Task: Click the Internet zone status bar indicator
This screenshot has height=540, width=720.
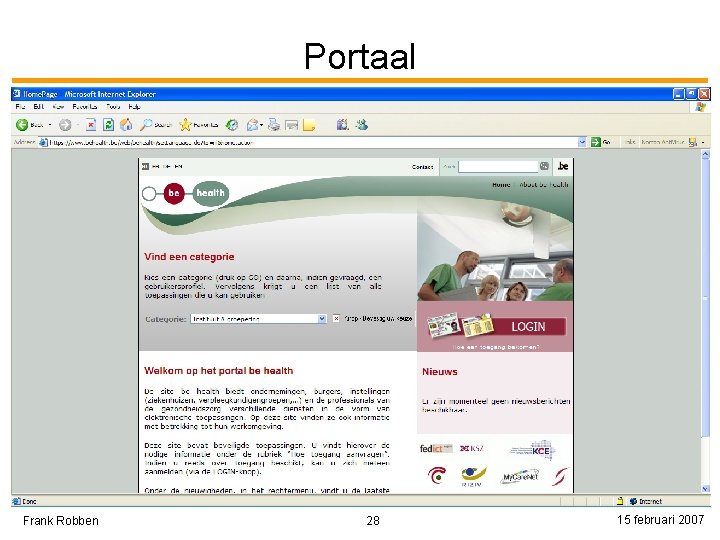Action: click(646, 501)
